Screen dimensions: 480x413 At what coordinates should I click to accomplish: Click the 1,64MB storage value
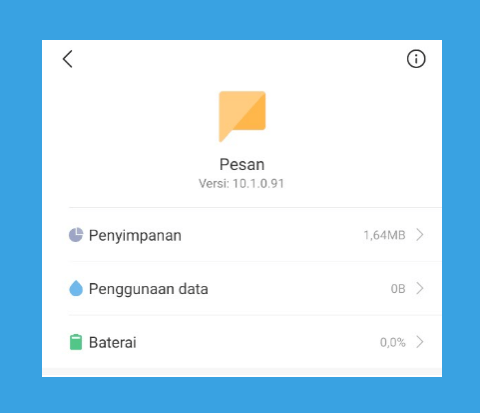[384, 235]
